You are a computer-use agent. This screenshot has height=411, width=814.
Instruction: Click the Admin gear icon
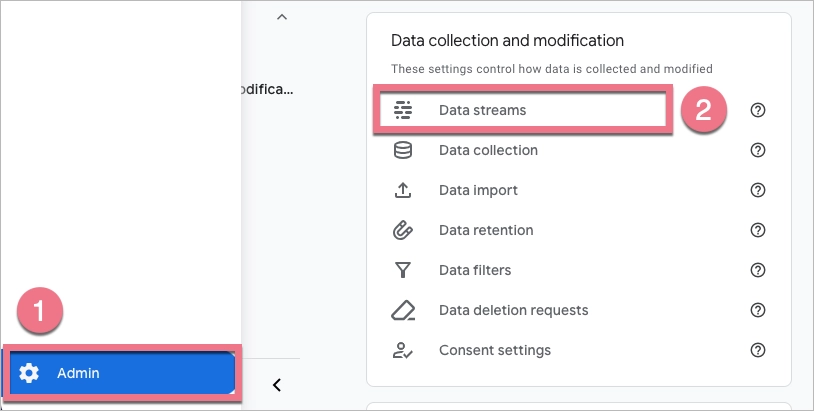pos(29,373)
